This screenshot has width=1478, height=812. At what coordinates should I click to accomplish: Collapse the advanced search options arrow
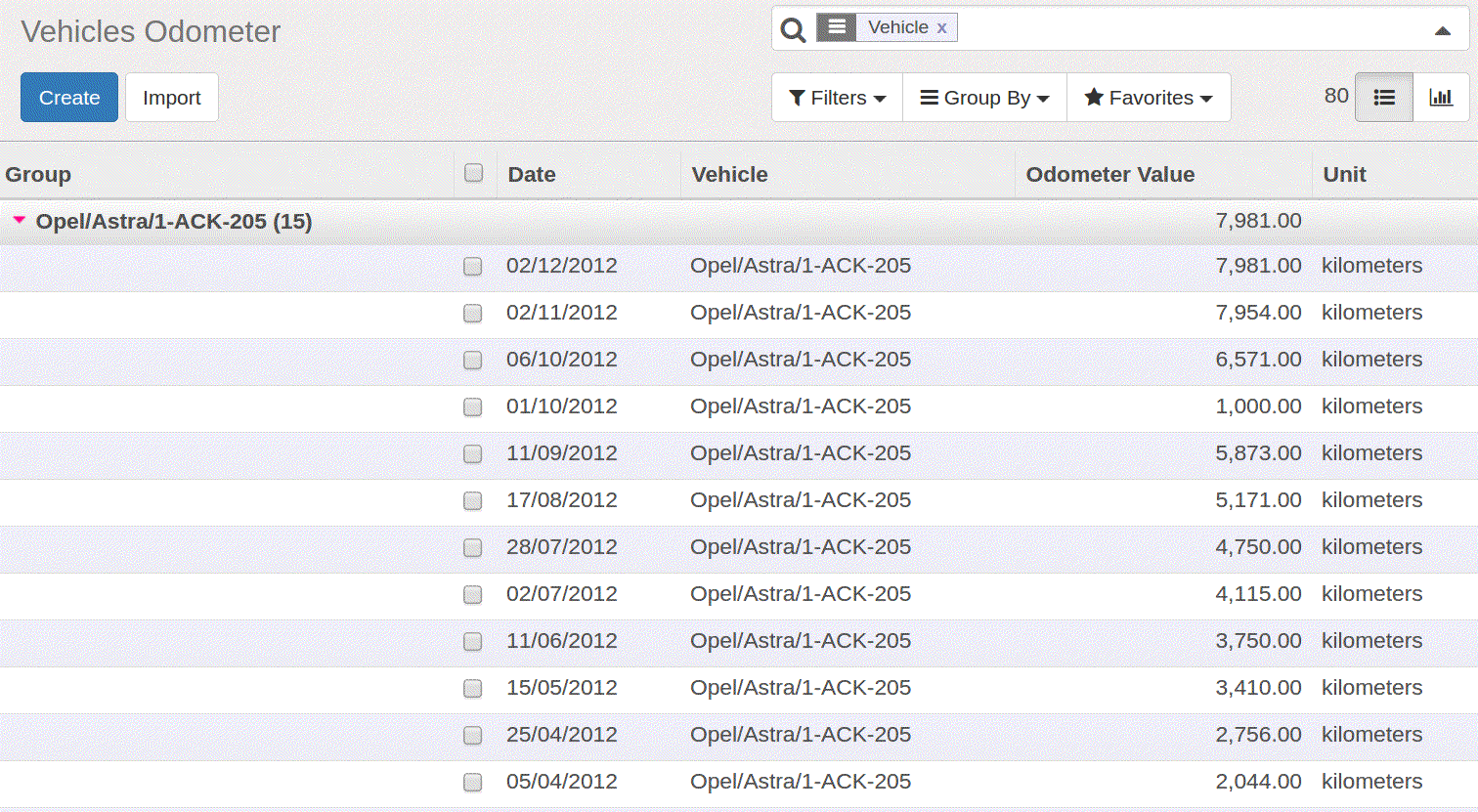pos(1442,30)
